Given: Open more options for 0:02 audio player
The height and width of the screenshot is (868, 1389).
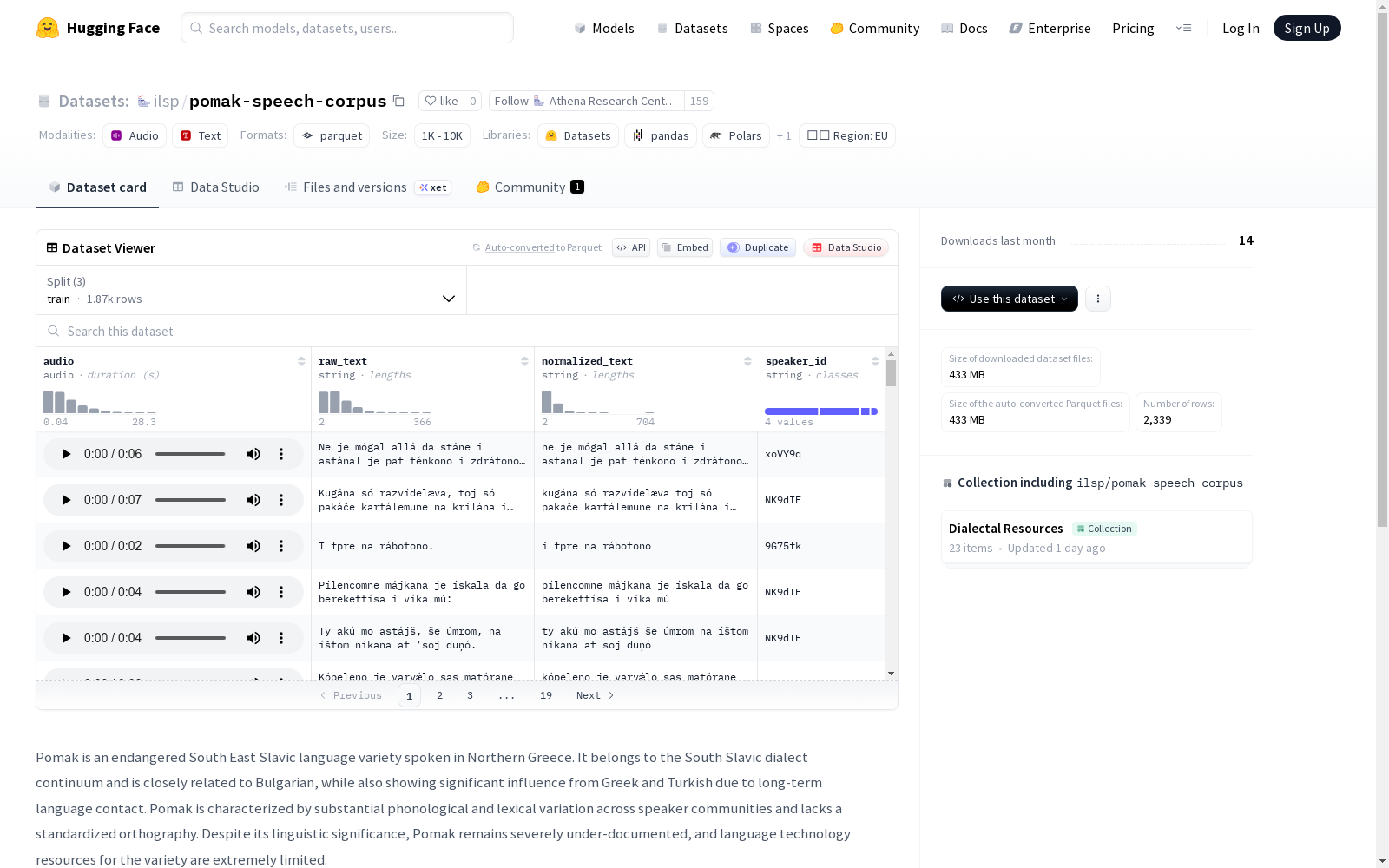Looking at the screenshot, I should (x=281, y=546).
